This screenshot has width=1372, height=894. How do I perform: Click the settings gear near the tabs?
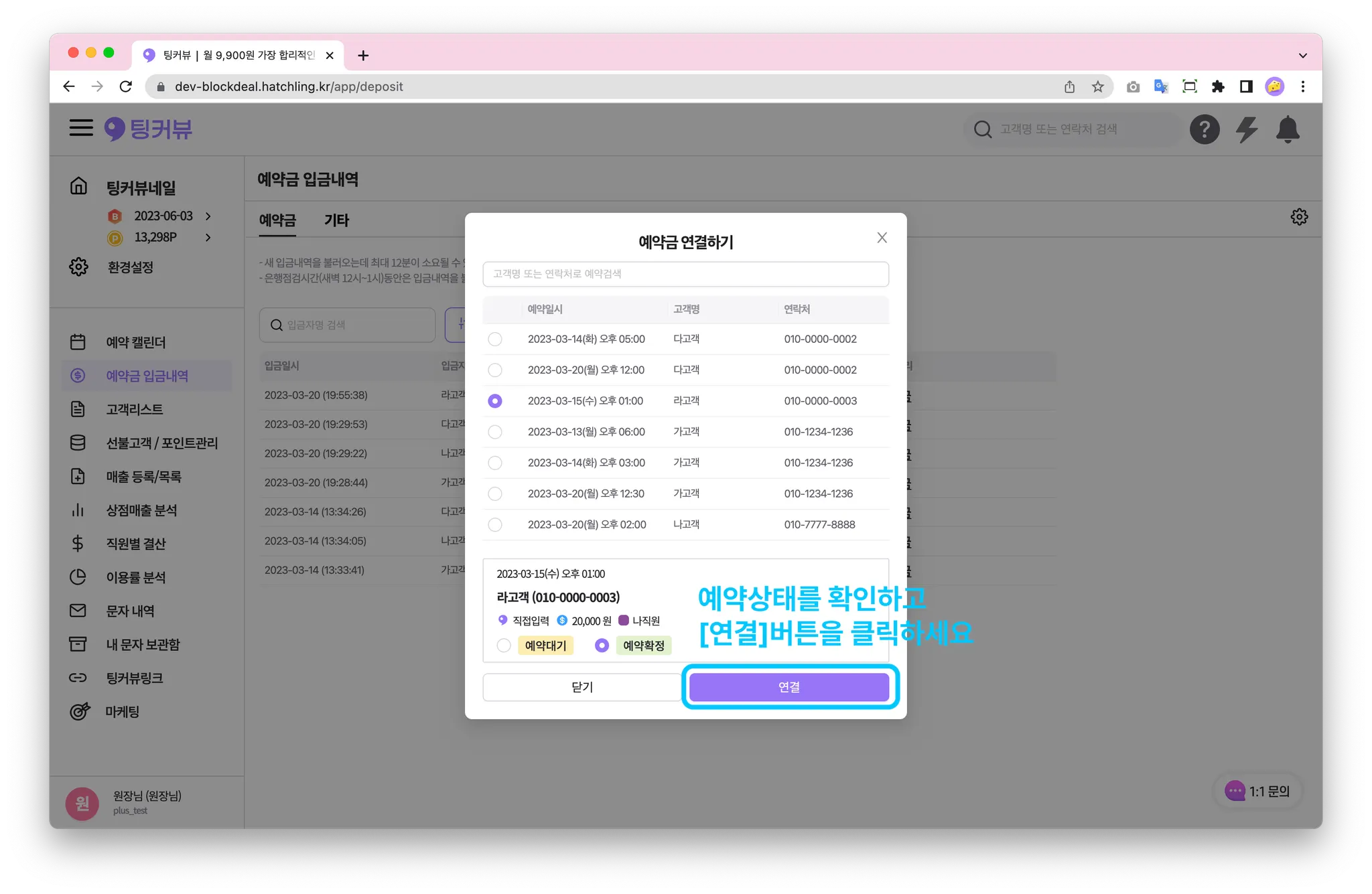pos(1299,217)
